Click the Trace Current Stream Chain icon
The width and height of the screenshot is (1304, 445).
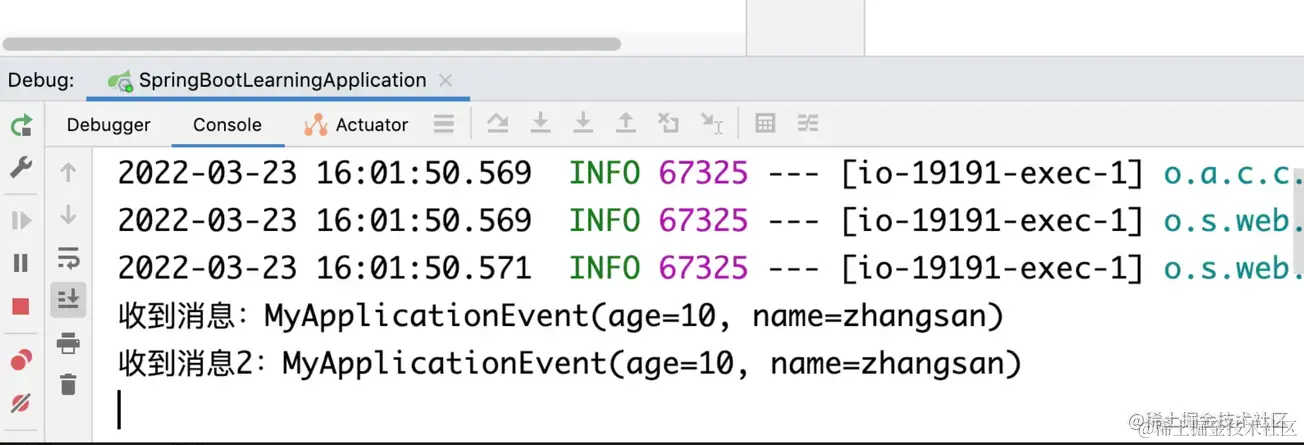[808, 124]
